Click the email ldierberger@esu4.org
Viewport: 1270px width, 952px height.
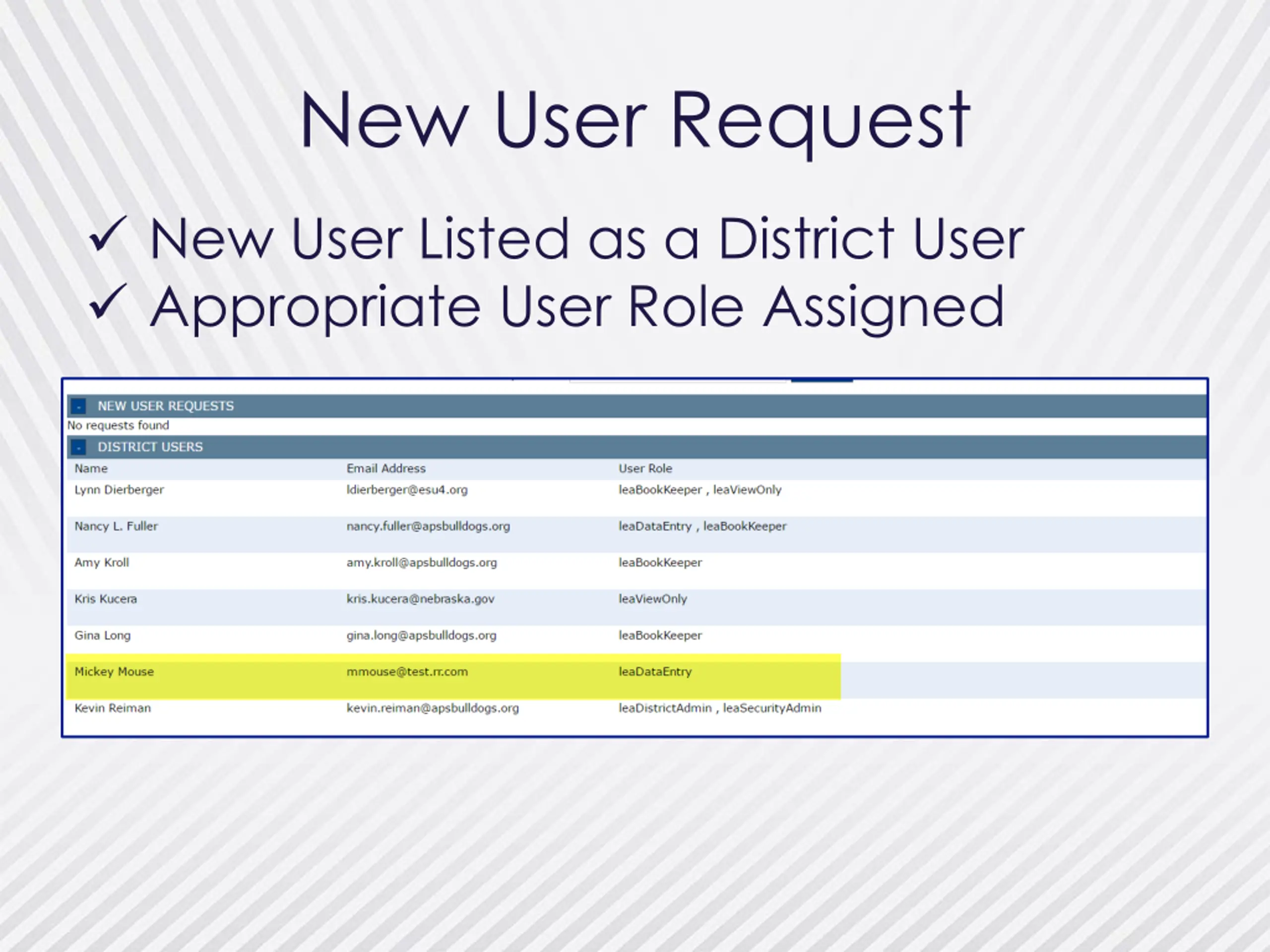coord(407,490)
